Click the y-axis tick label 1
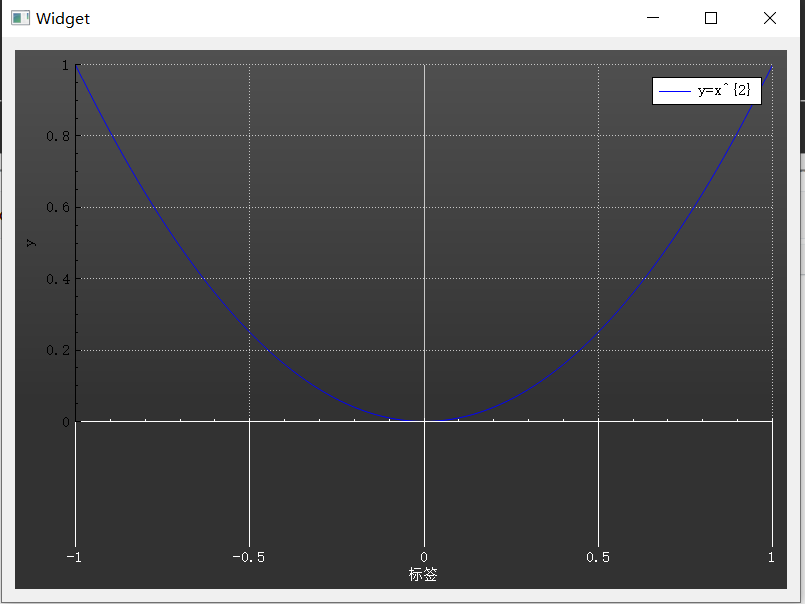This screenshot has height=604, width=805. pos(65,65)
